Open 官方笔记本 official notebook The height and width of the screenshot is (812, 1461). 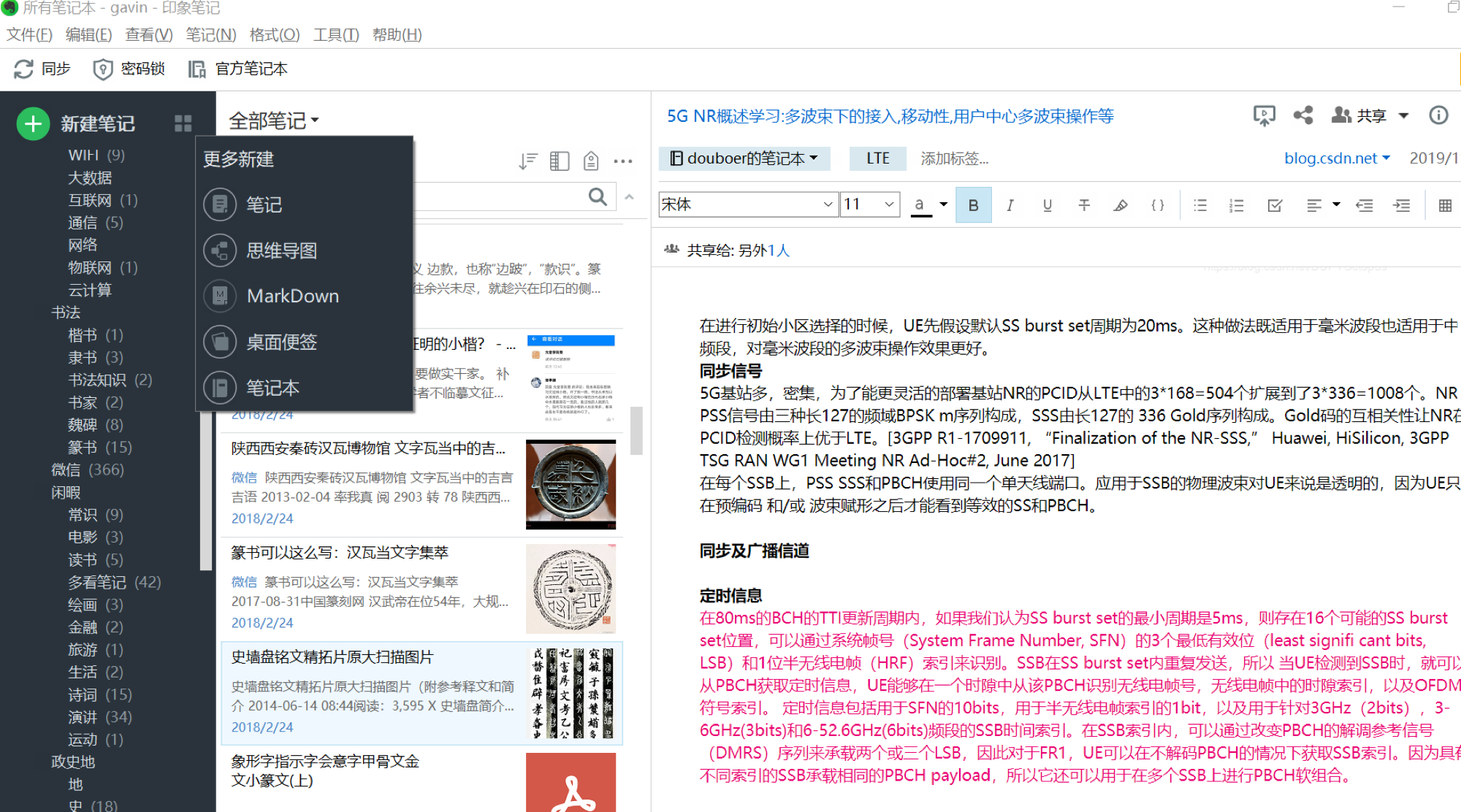point(238,69)
